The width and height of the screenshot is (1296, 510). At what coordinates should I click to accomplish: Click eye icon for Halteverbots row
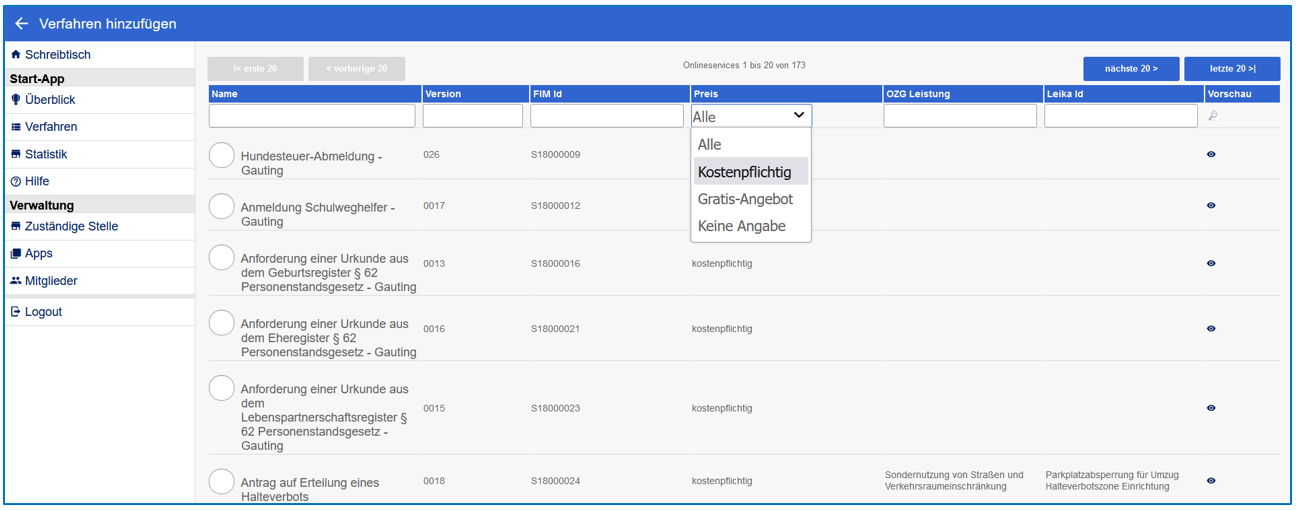(x=1211, y=481)
